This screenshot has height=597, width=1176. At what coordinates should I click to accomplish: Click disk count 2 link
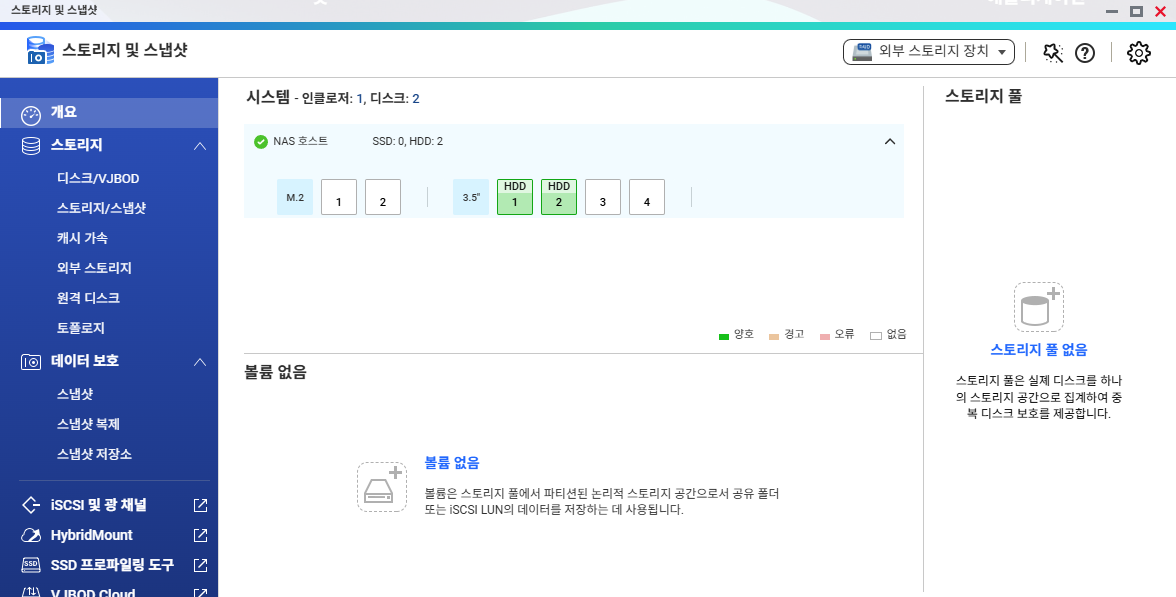click(x=416, y=98)
